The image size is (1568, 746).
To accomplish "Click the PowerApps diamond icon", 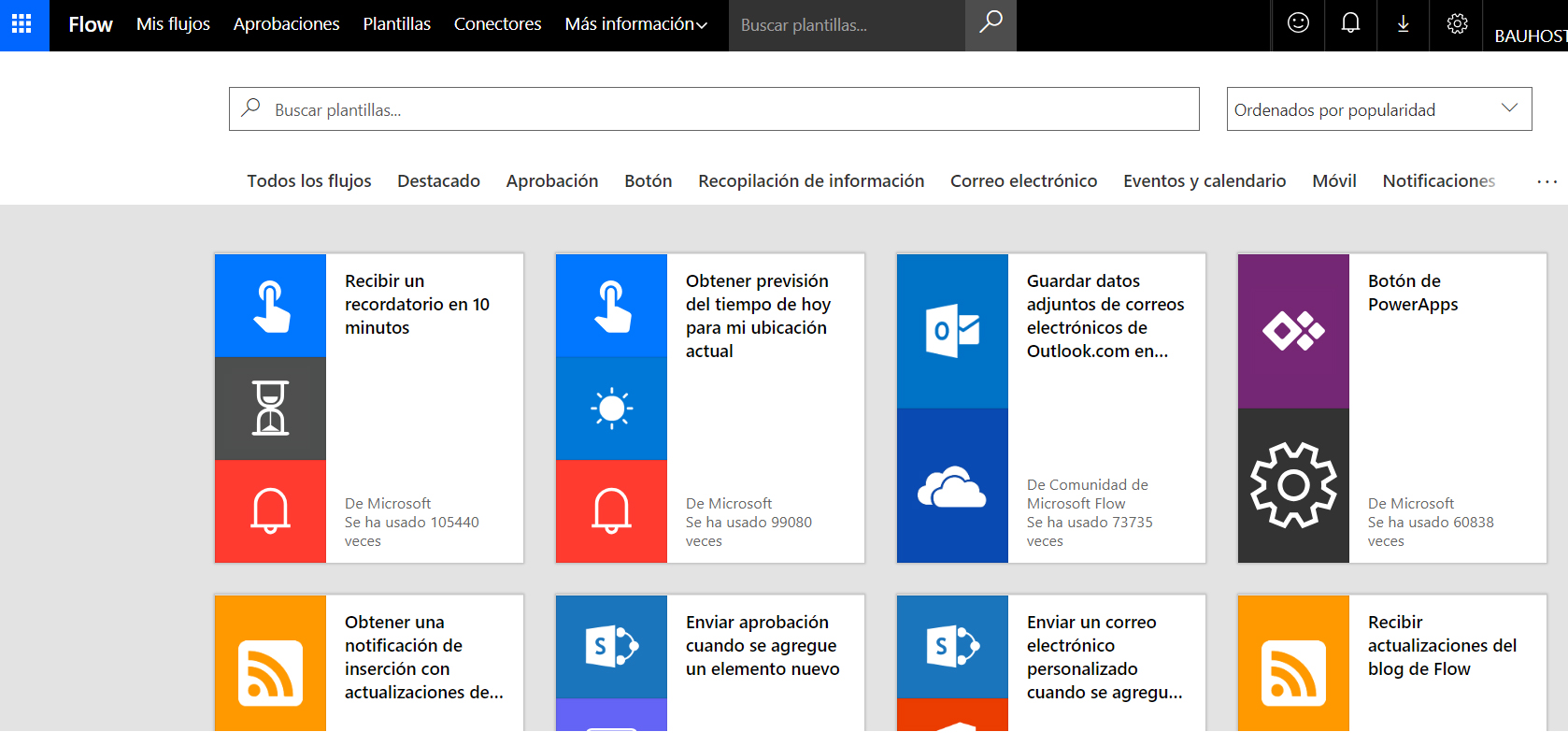I will tap(1294, 331).
